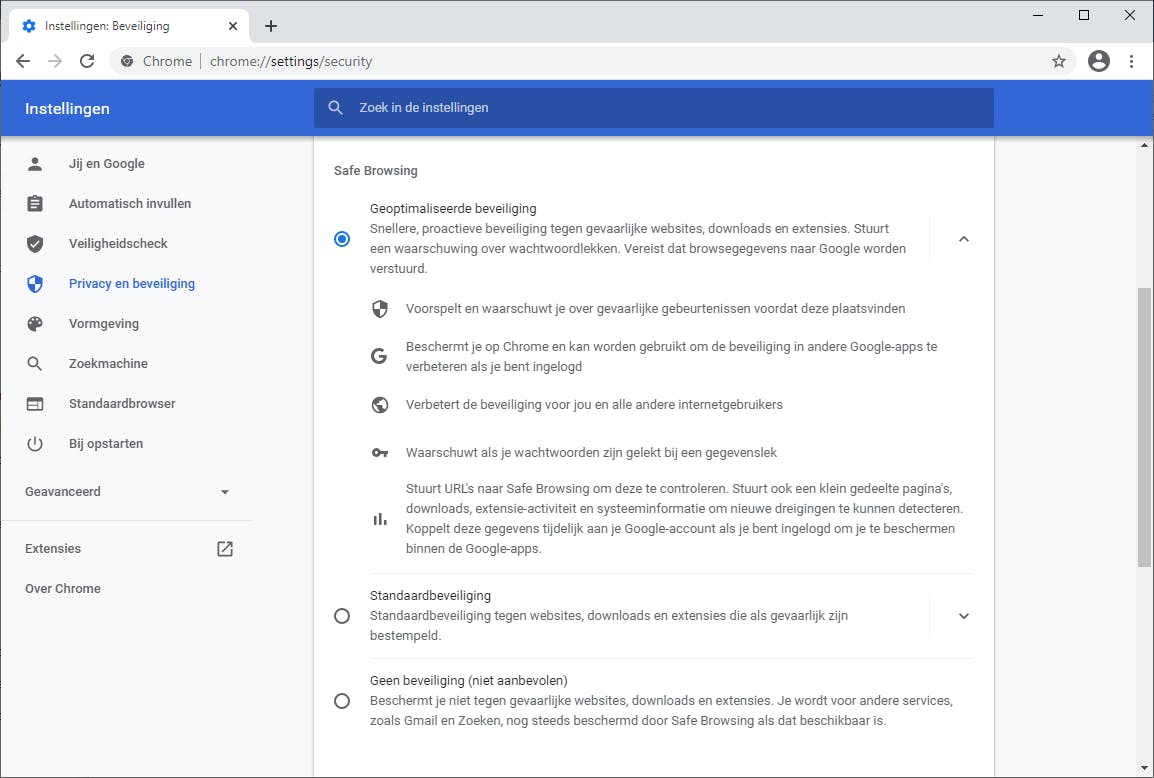Expand the Geavanceerd sidebar section
The image size is (1154, 778).
(x=224, y=492)
